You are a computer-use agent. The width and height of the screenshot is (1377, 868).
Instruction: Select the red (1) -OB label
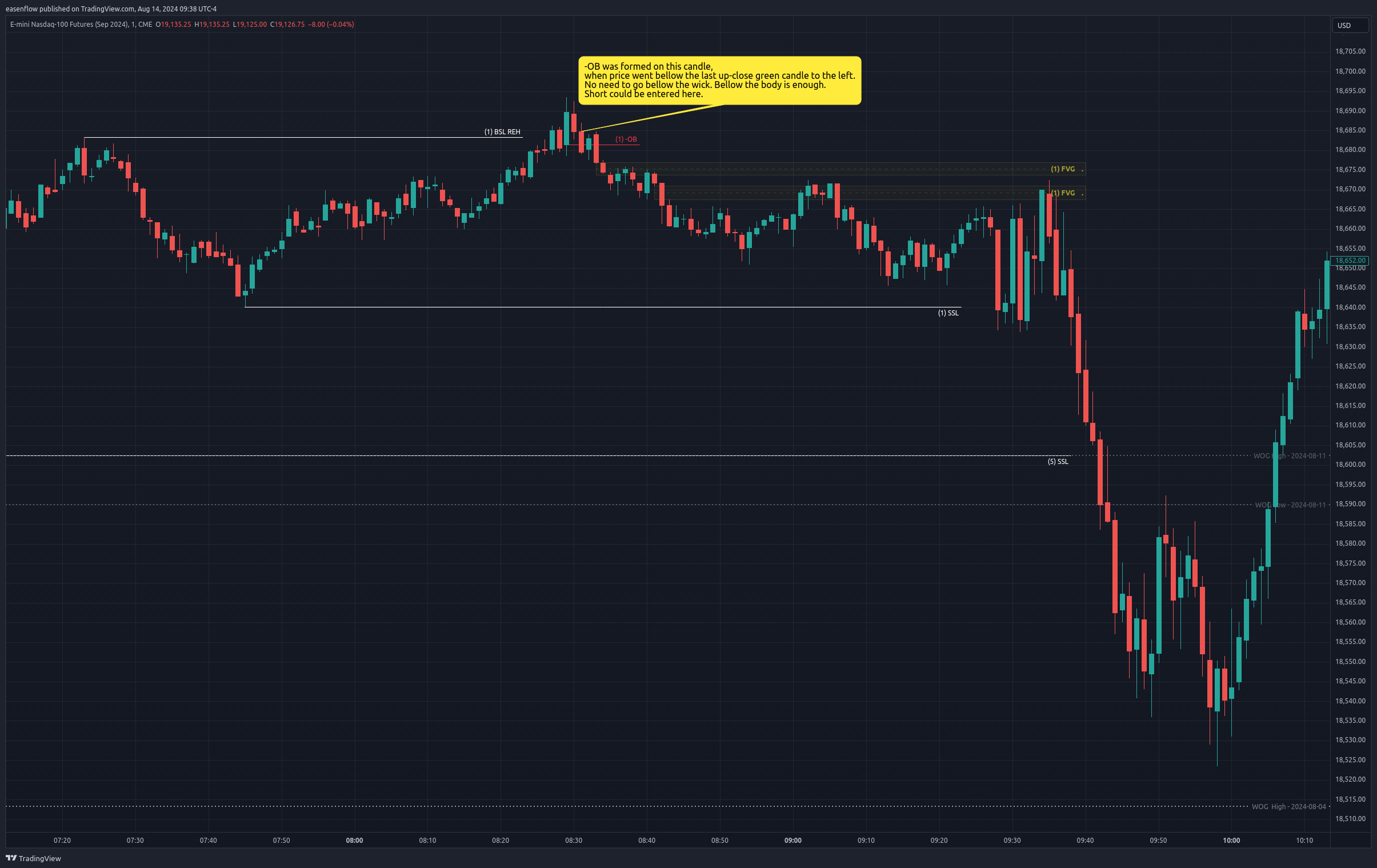click(626, 139)
